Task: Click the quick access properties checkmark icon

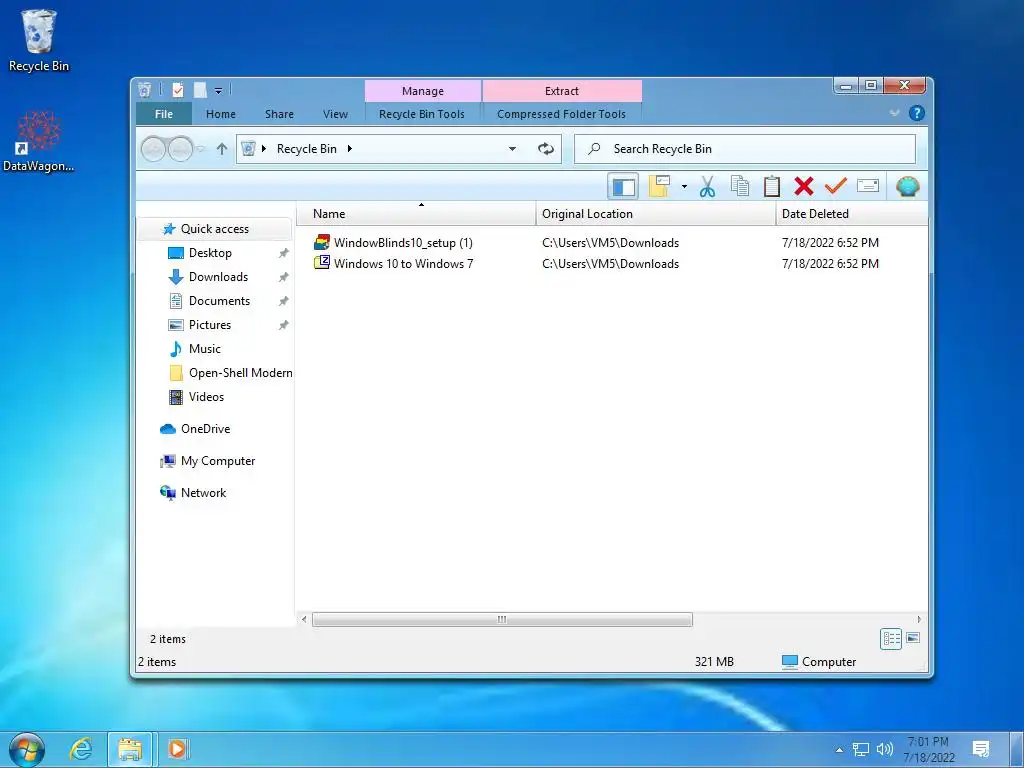Action: pos(178,90)
